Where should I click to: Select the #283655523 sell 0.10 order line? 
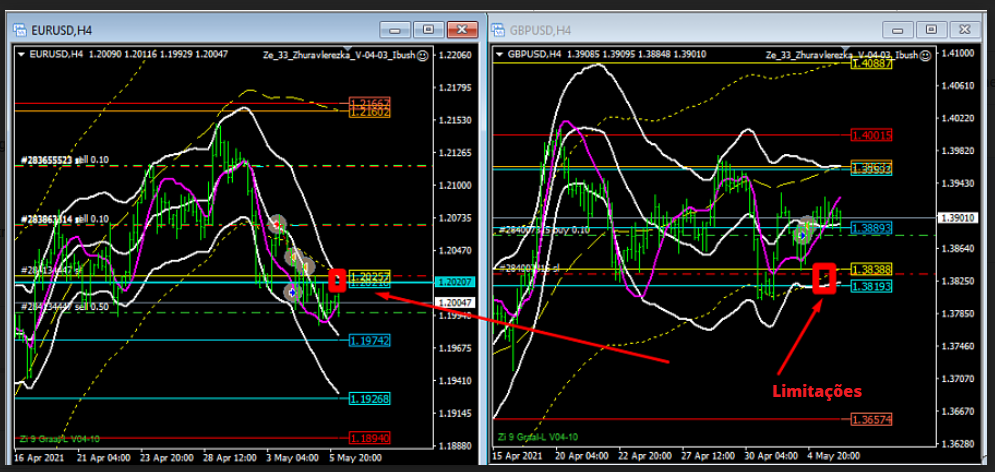[66, 160]
